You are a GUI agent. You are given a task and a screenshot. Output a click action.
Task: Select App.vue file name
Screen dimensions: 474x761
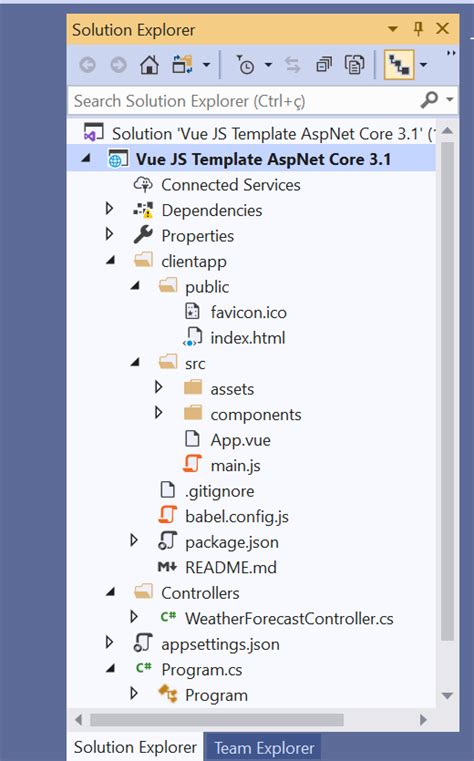241,441
